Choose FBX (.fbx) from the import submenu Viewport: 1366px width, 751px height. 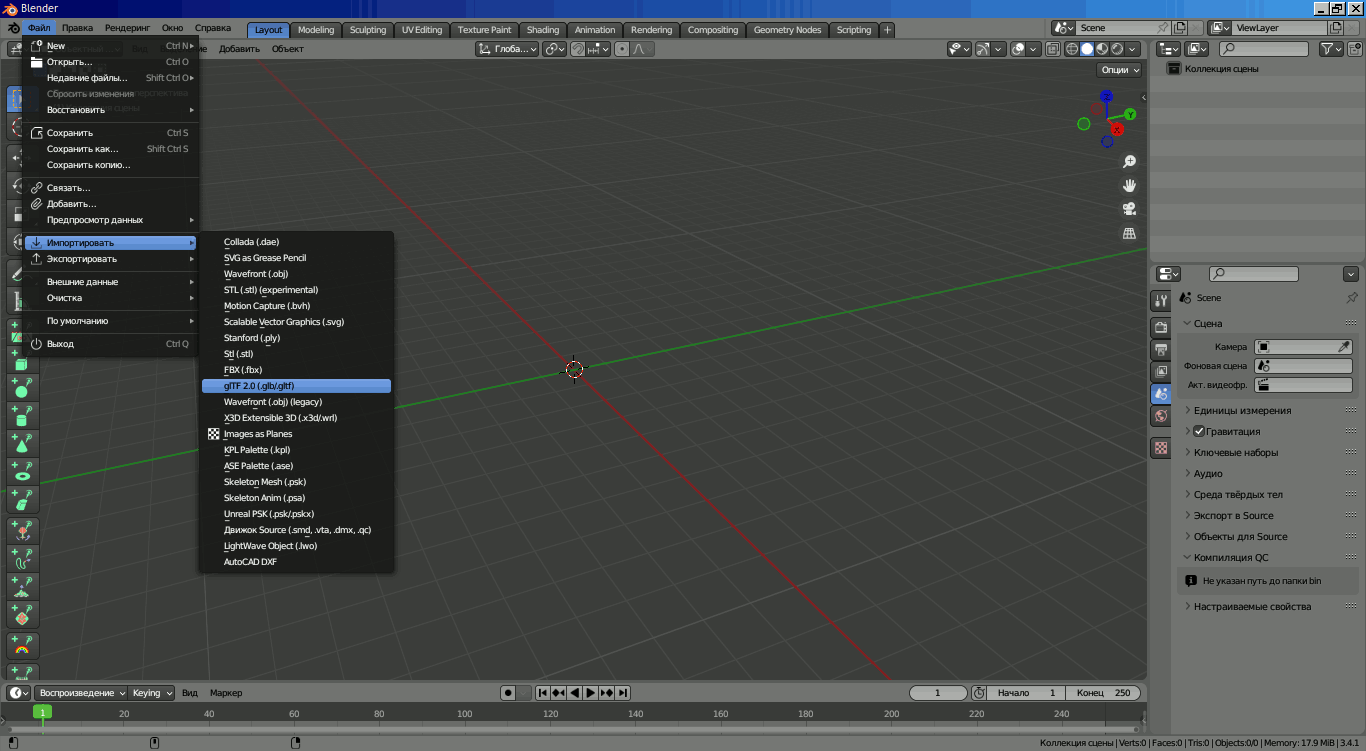coord(296,370)
